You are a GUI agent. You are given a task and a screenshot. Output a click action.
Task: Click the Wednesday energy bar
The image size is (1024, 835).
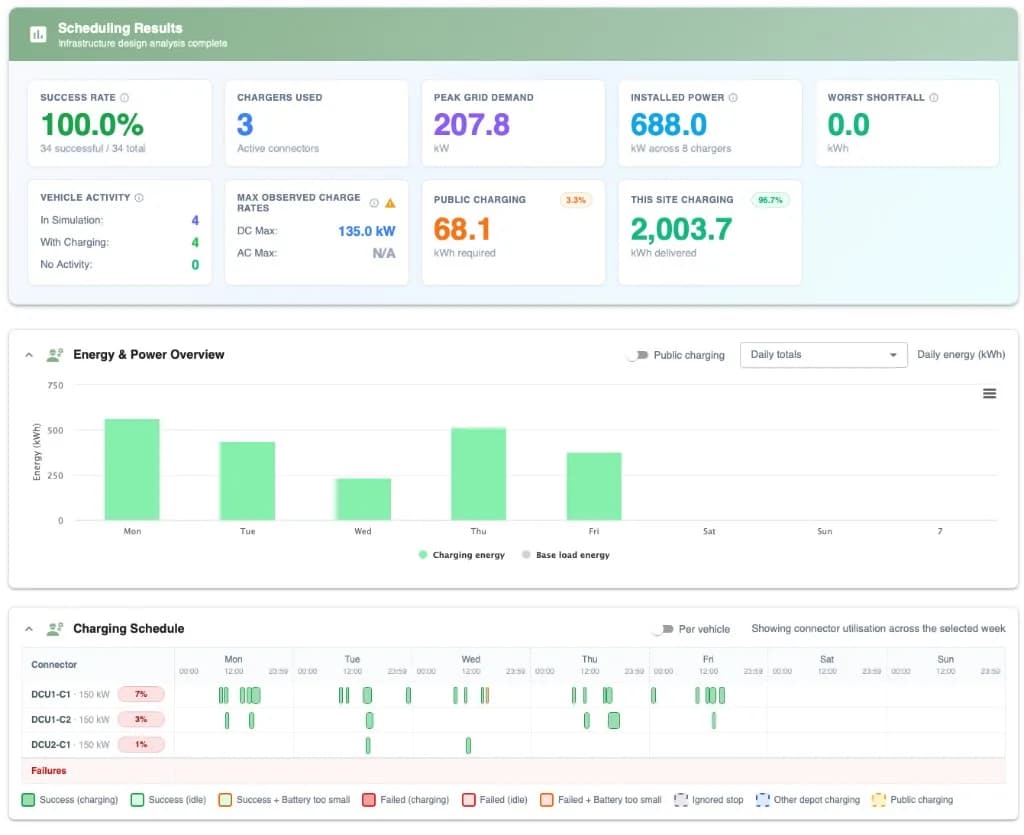[363, 499]
